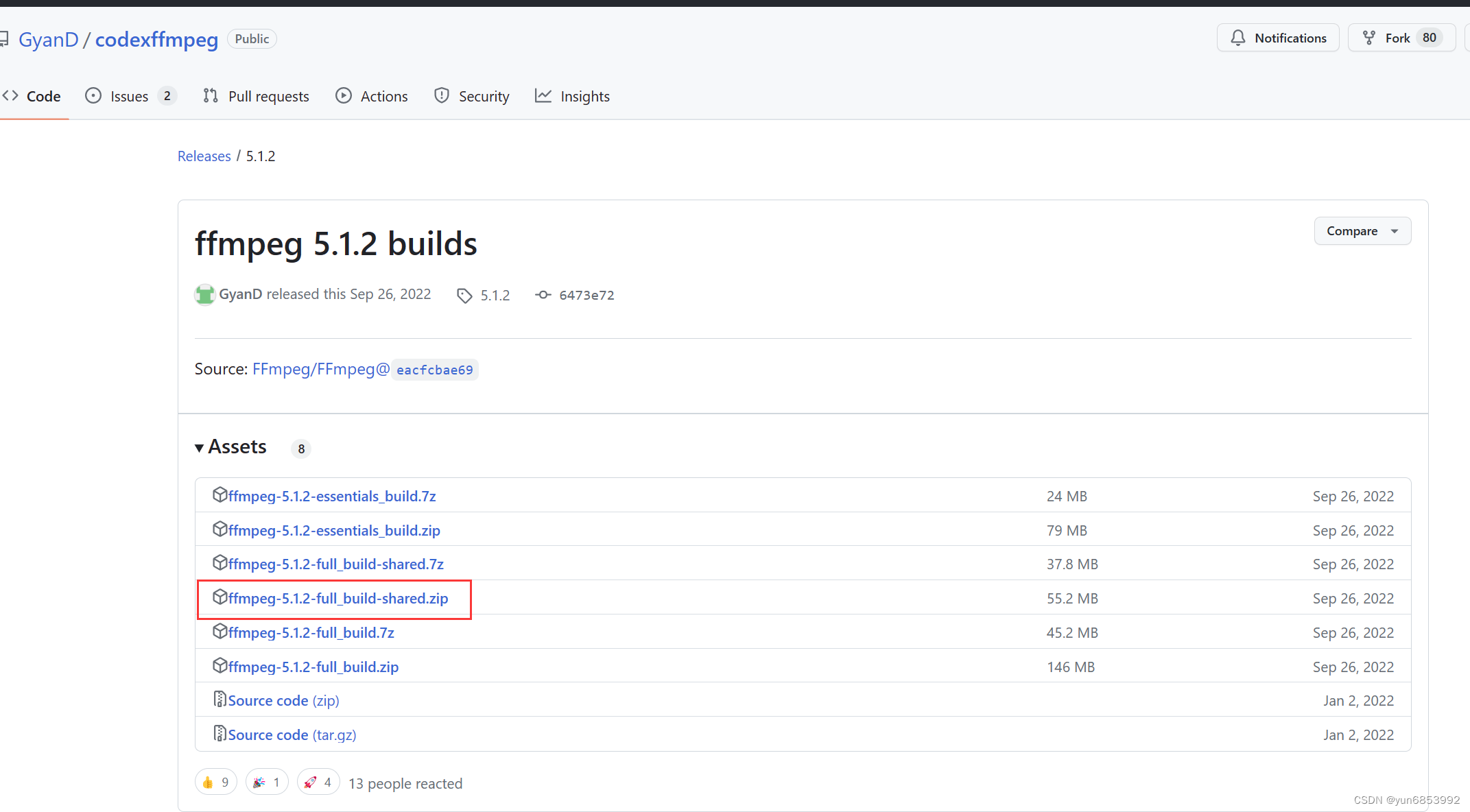1470x812 pixels.
Task: Click the '37.8 MB' size text
Action: [x=1072, y=564]
